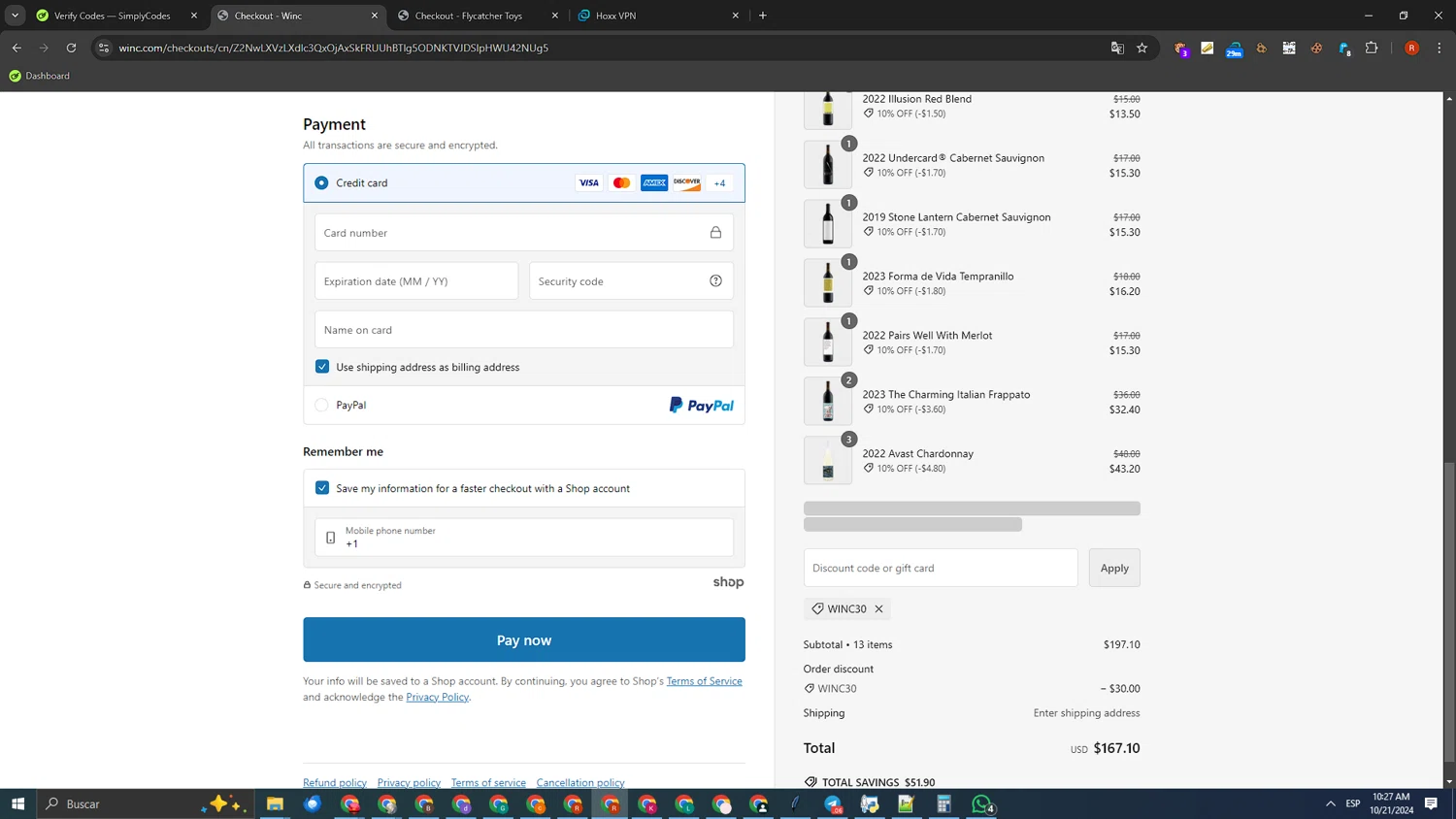Open the Chrome profile avatar R
The height and width of the screenshot is (819, 1456).
[x=1412, y=48]
